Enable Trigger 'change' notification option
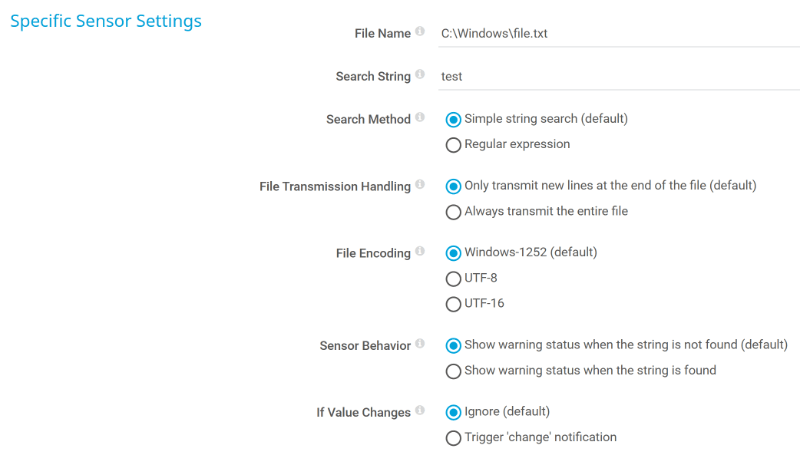Screen dimensions: 800x465 point(454,437)
